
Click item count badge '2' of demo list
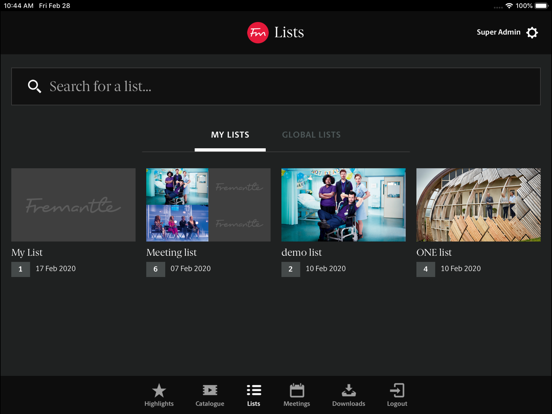(290, 269)
